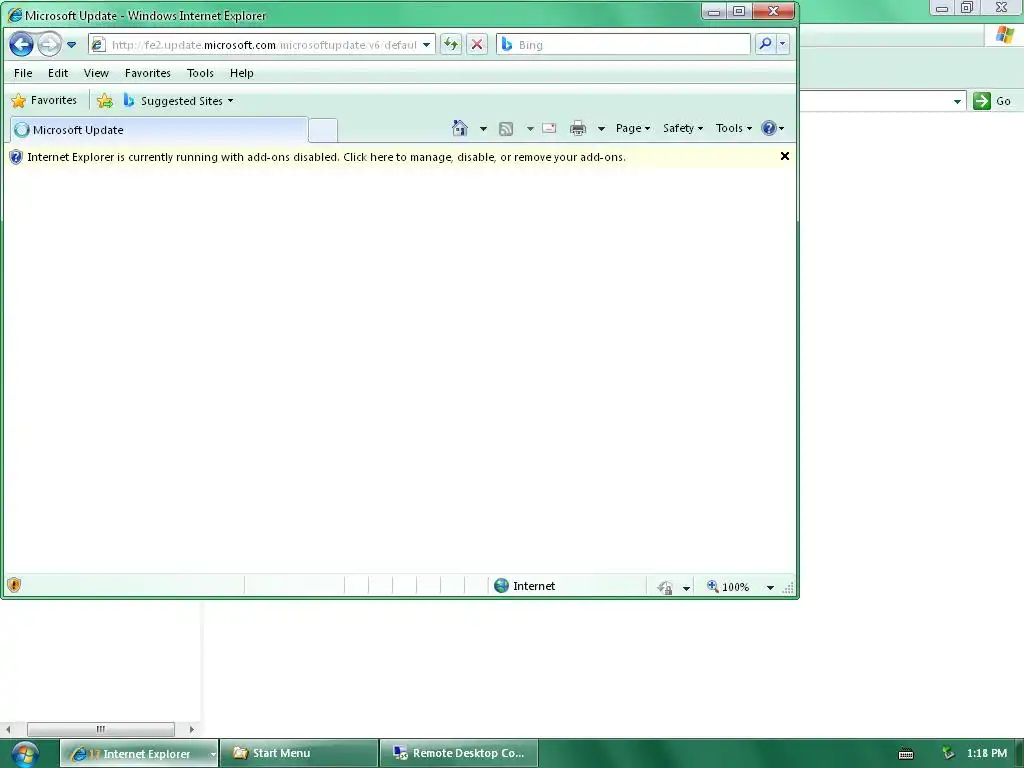Click the IE page icon in address bar
This screenshot has width=1024, height=768.
pyautogui.click(x=98, y=44)
